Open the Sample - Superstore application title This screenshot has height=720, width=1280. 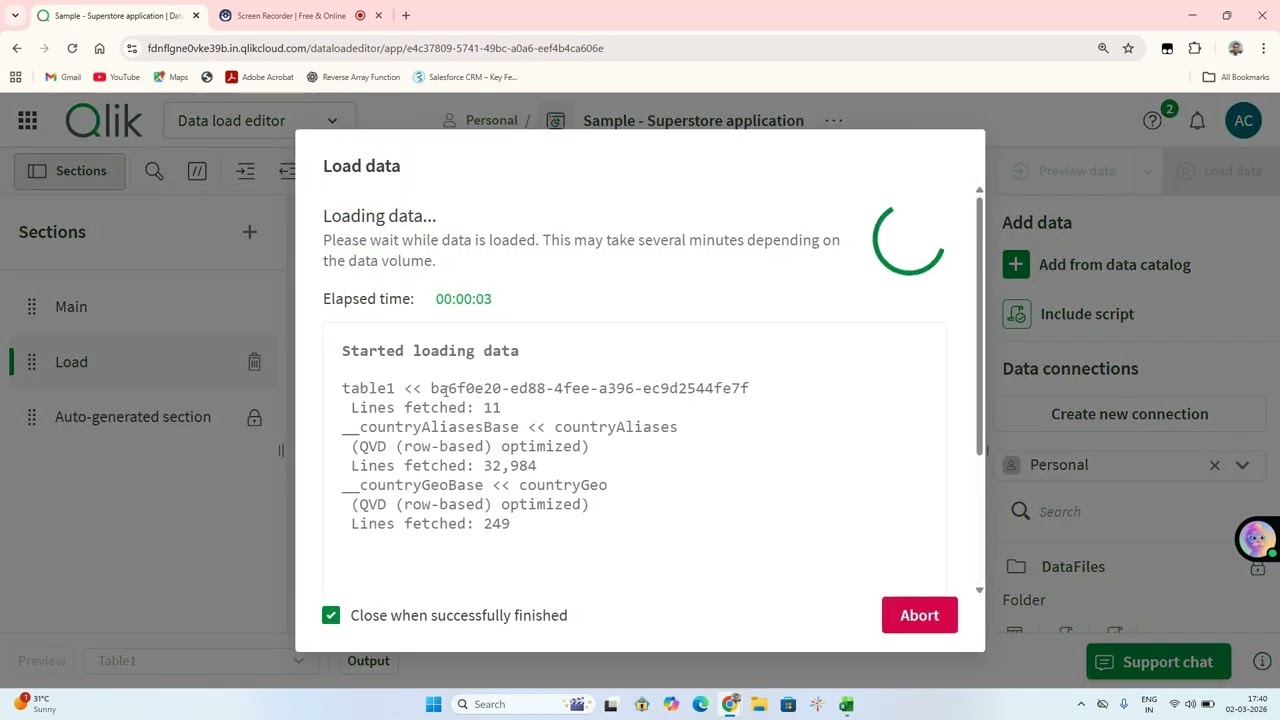(693, 121)
